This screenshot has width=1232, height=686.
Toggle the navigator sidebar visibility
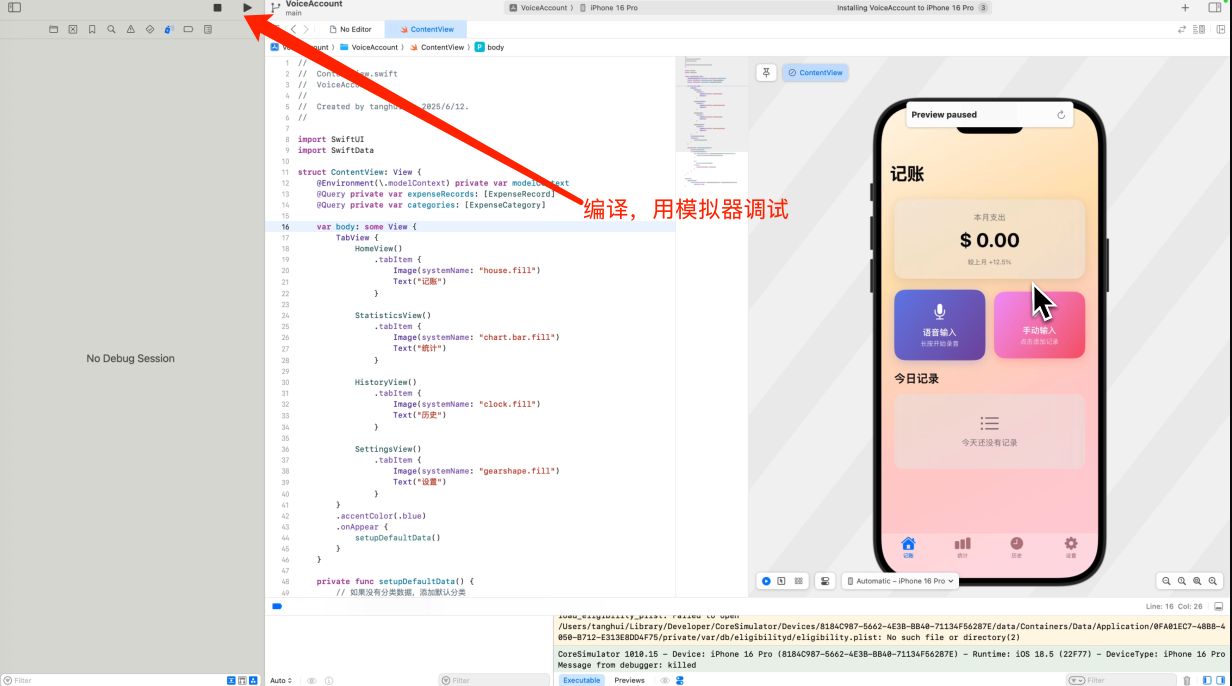pos(14,8)
